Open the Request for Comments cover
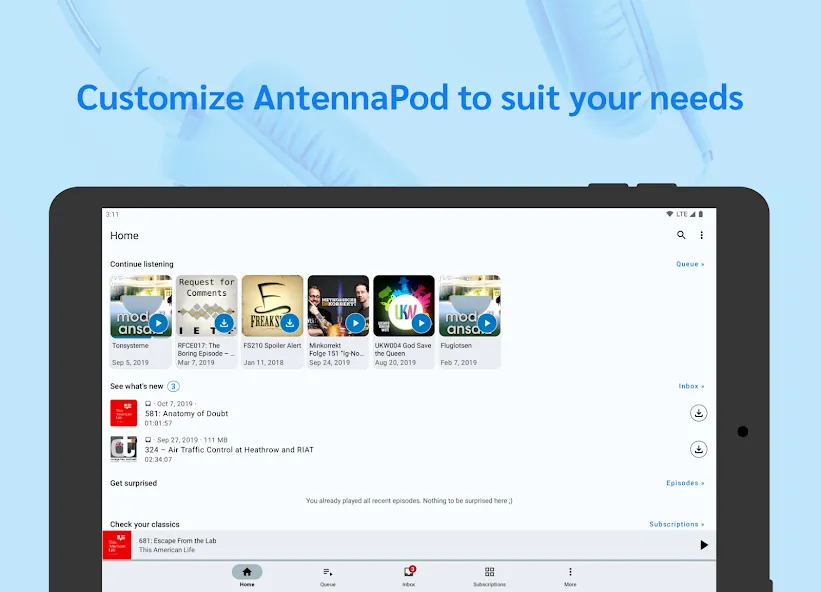The height and width of the screenshot is (592, 821). click(207, 306)
